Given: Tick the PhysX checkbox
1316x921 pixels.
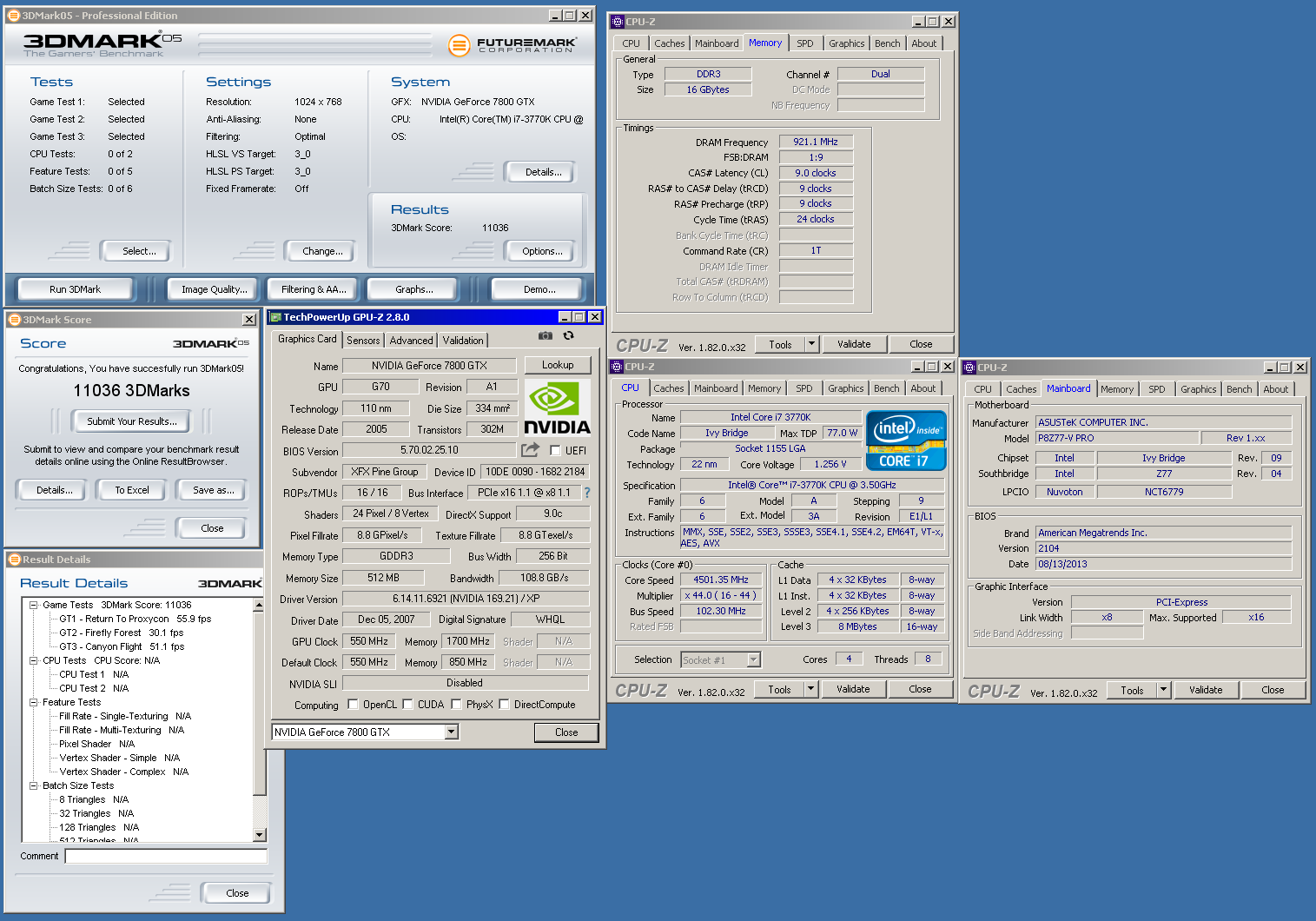Looking at the screenshot, I should click(x=456, y=705).
